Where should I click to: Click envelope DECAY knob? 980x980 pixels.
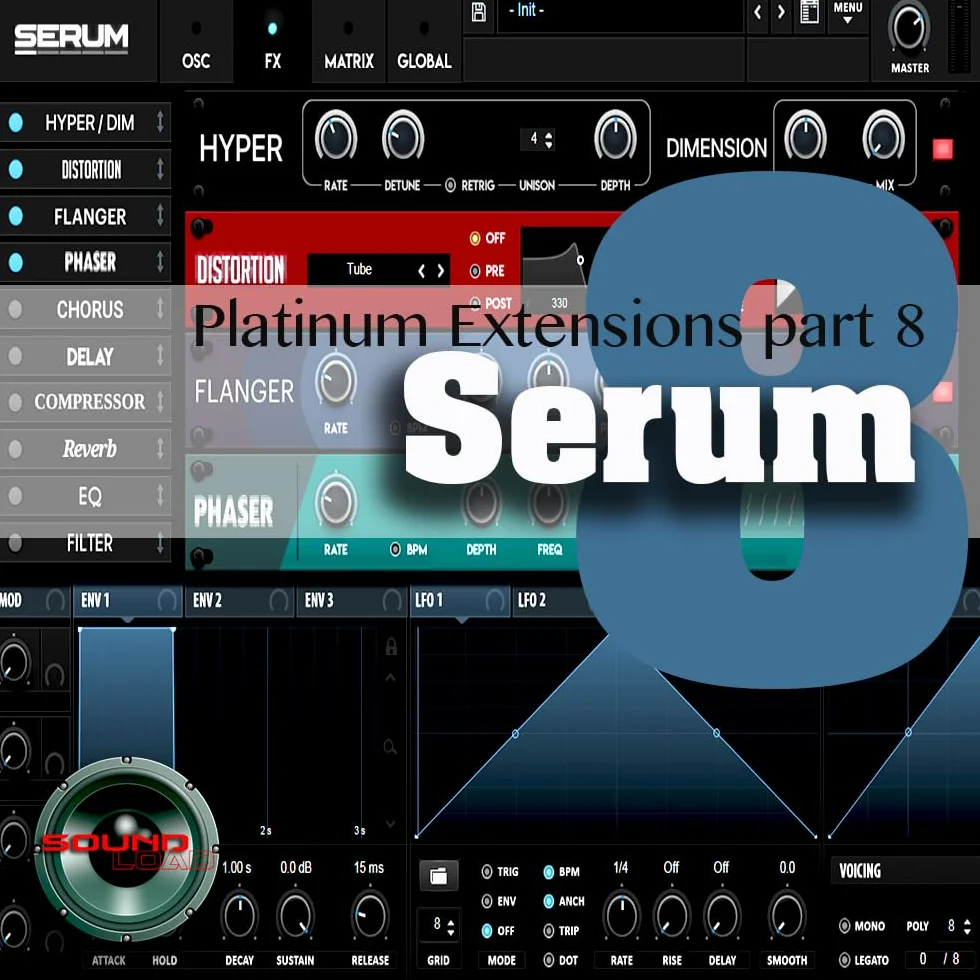pos(239,916)
